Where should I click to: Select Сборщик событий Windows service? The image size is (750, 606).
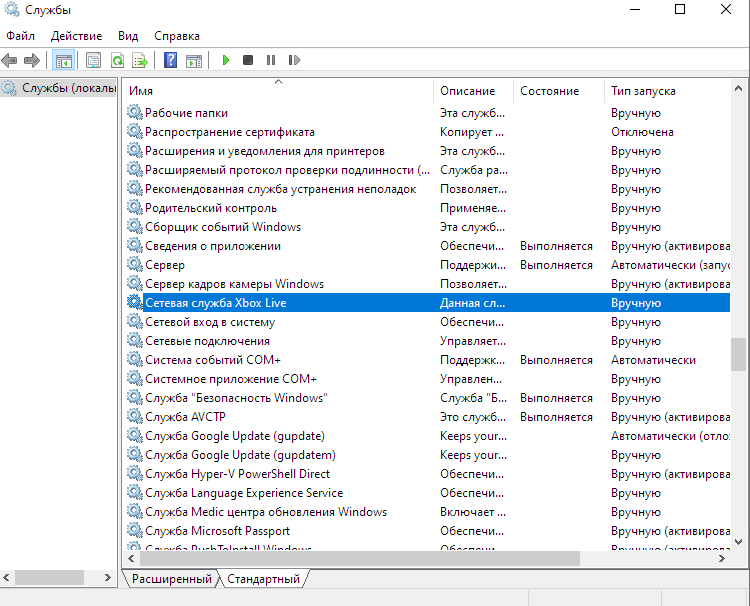[x=223, y=227]
